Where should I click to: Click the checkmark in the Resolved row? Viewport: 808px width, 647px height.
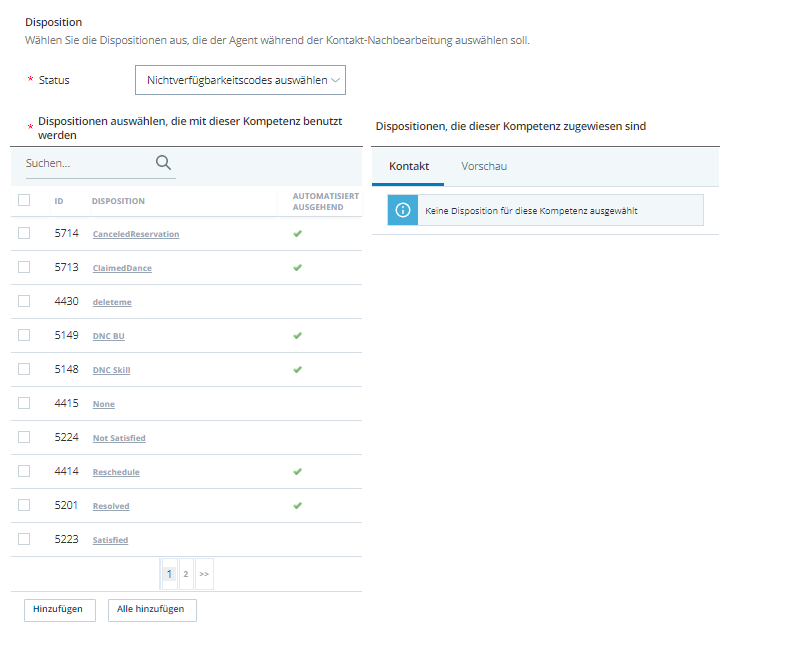click(x=297, y=506)
